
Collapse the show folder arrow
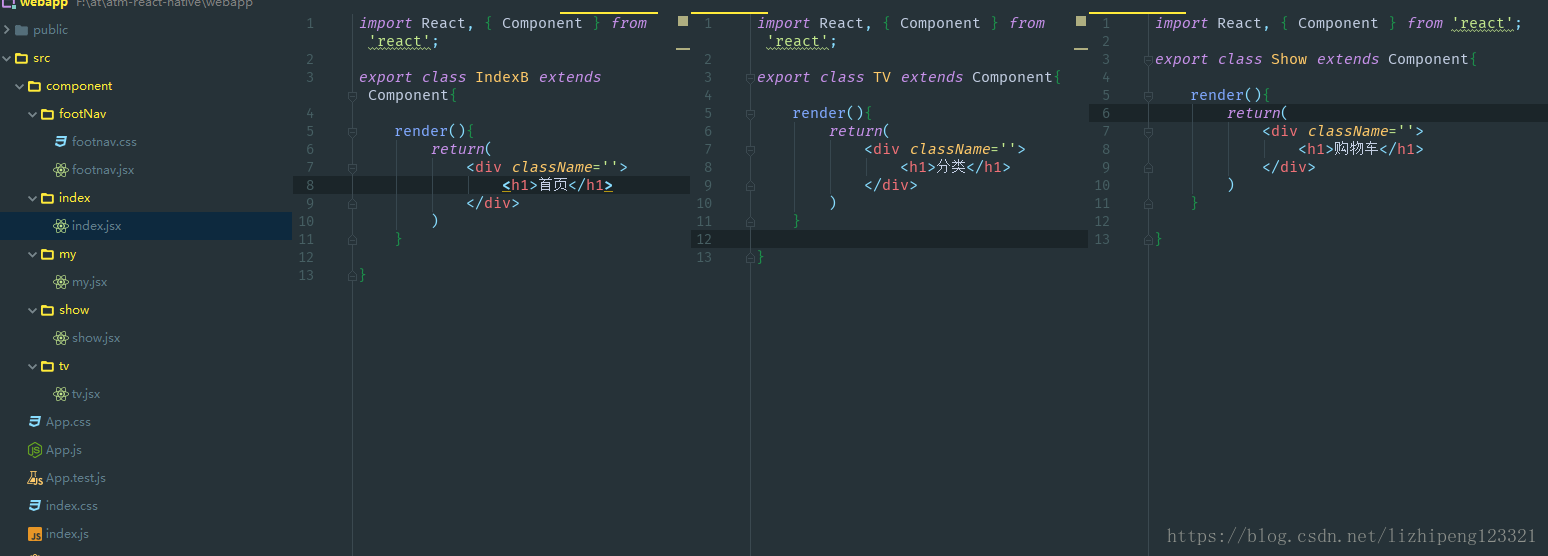coord(33,310)
